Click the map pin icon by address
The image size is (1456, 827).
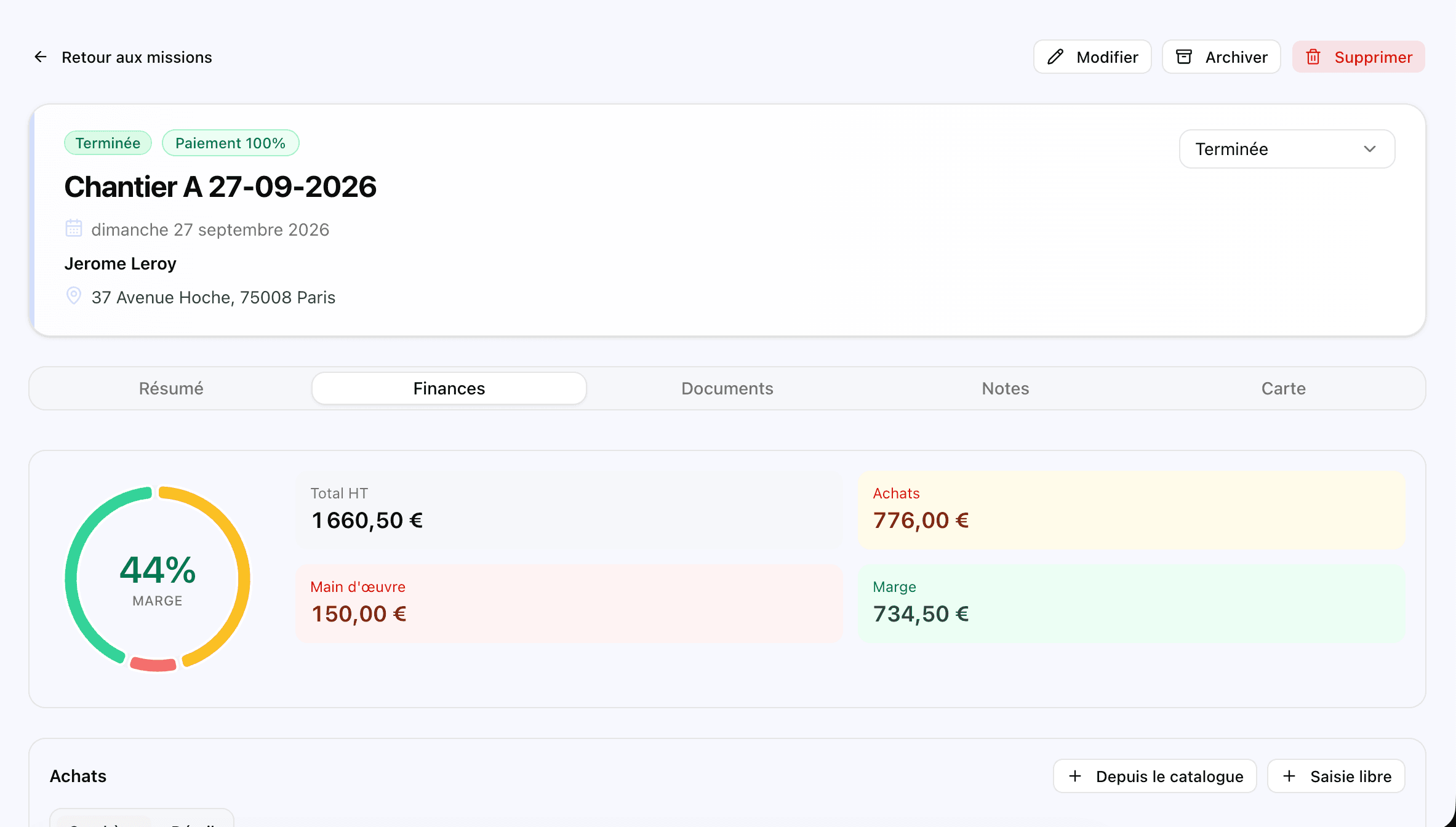(74, 295)
